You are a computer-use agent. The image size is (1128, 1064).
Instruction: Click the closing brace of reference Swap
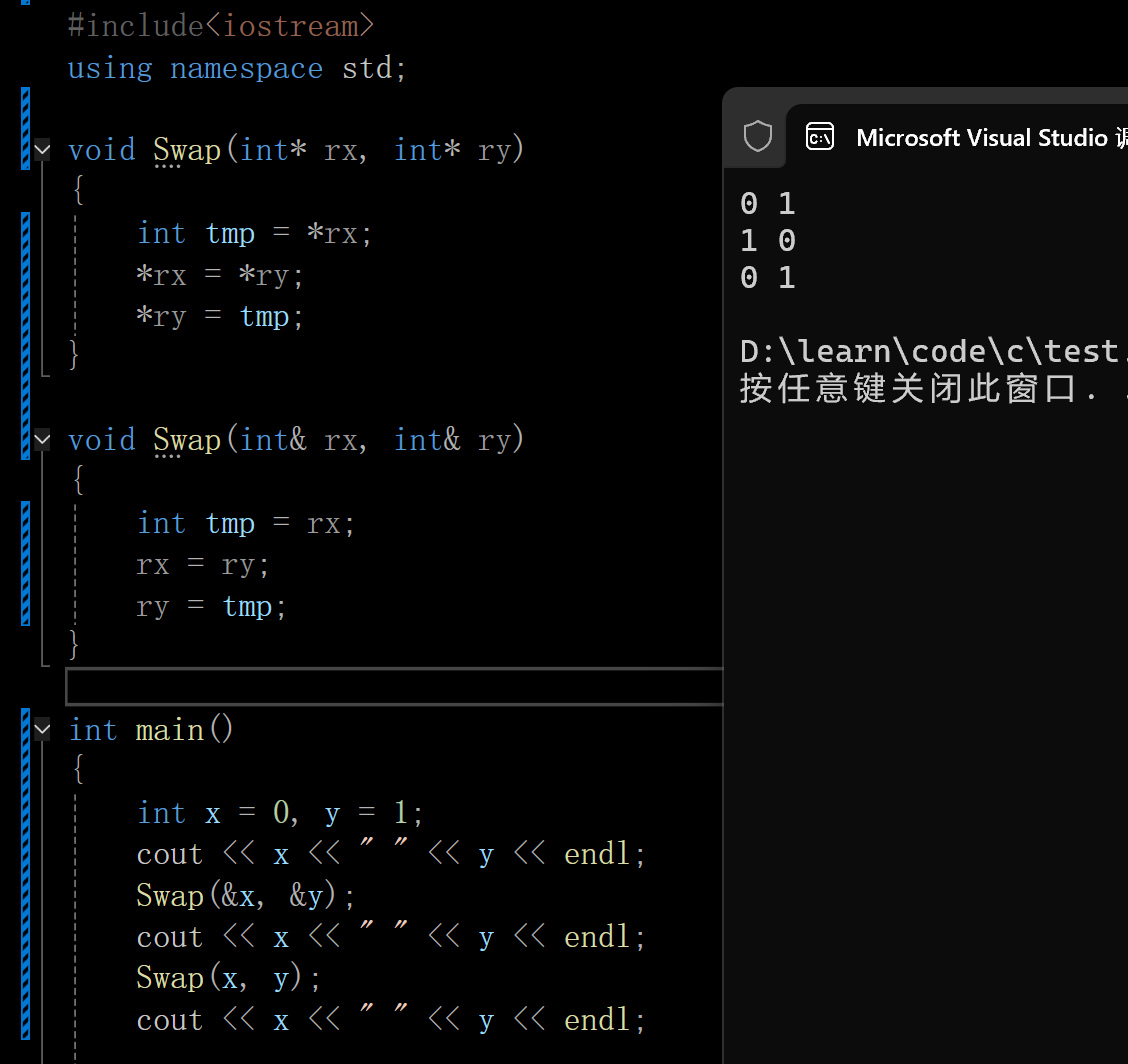pyautogui.click(x=74, y=645)
